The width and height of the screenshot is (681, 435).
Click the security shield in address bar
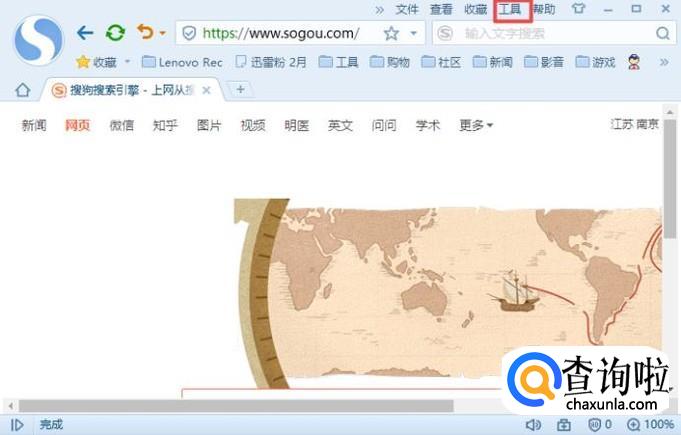[189, 33]
